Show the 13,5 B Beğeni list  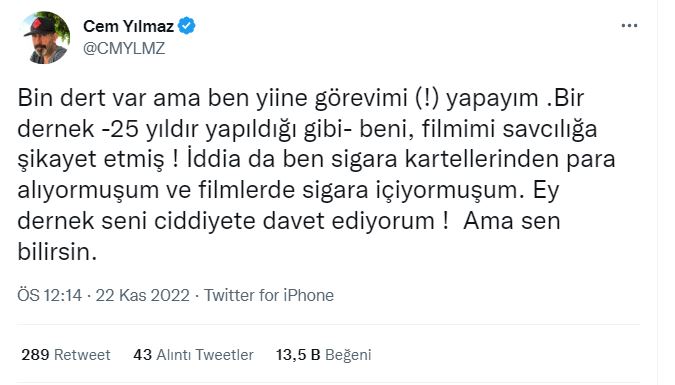323,355
